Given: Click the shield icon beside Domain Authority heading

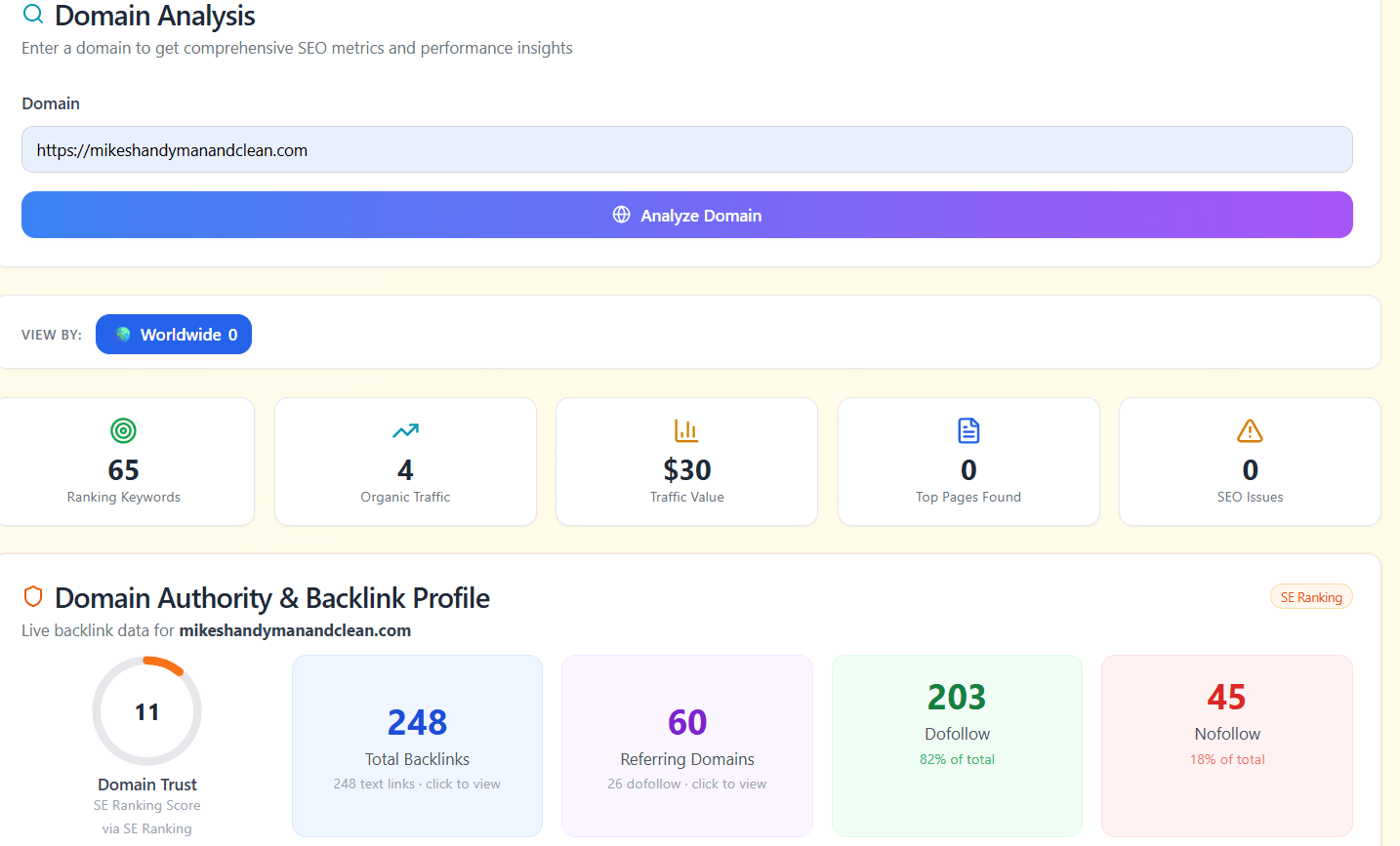Looking at the screenshot, I should (34, 596).
